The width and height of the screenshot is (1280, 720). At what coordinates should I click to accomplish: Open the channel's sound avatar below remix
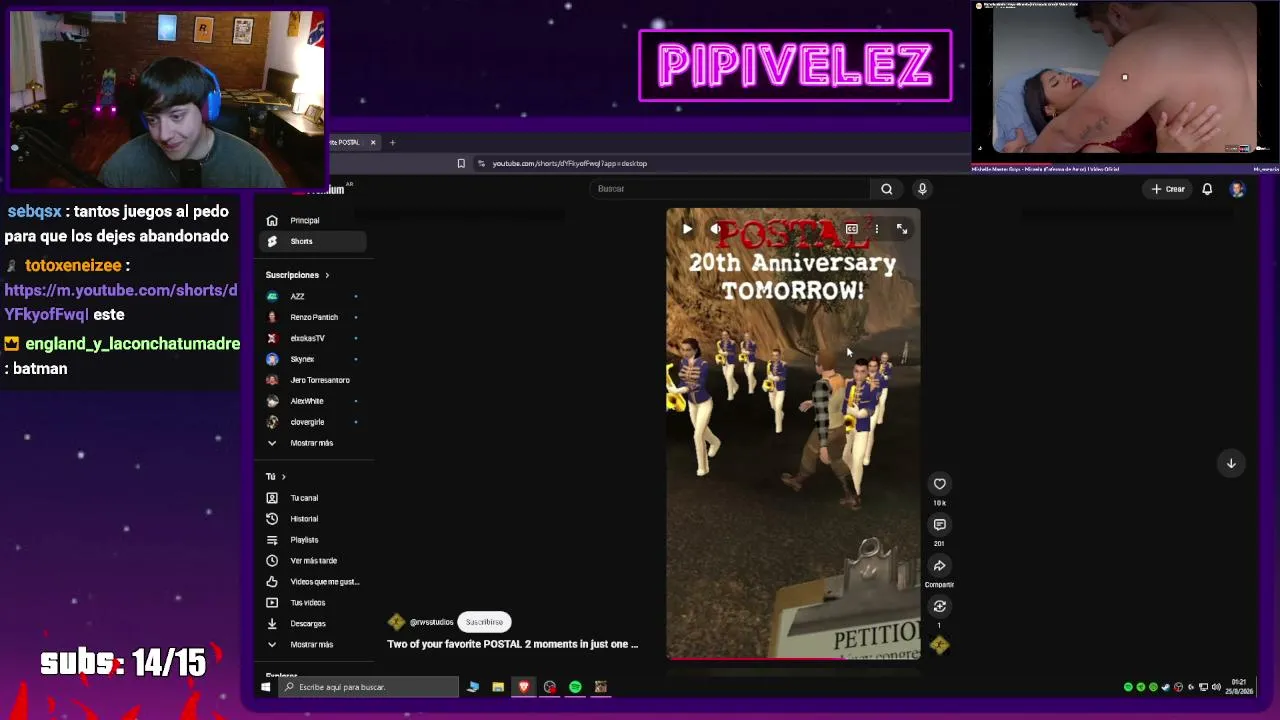[939, 645]
